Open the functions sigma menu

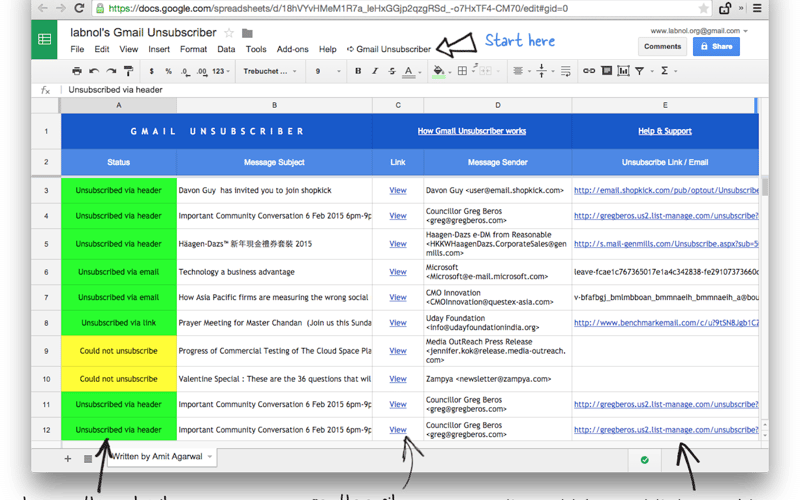point(668,71)
